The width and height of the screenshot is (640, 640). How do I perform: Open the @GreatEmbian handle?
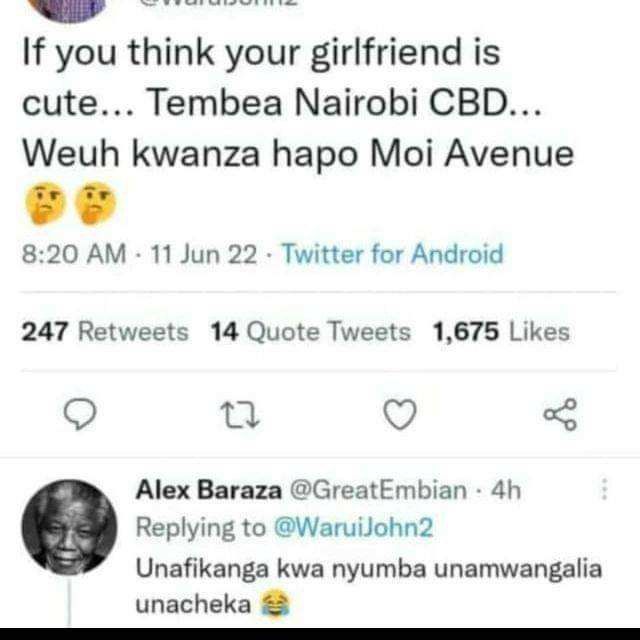pyautogui.click(x=378, y=490)
